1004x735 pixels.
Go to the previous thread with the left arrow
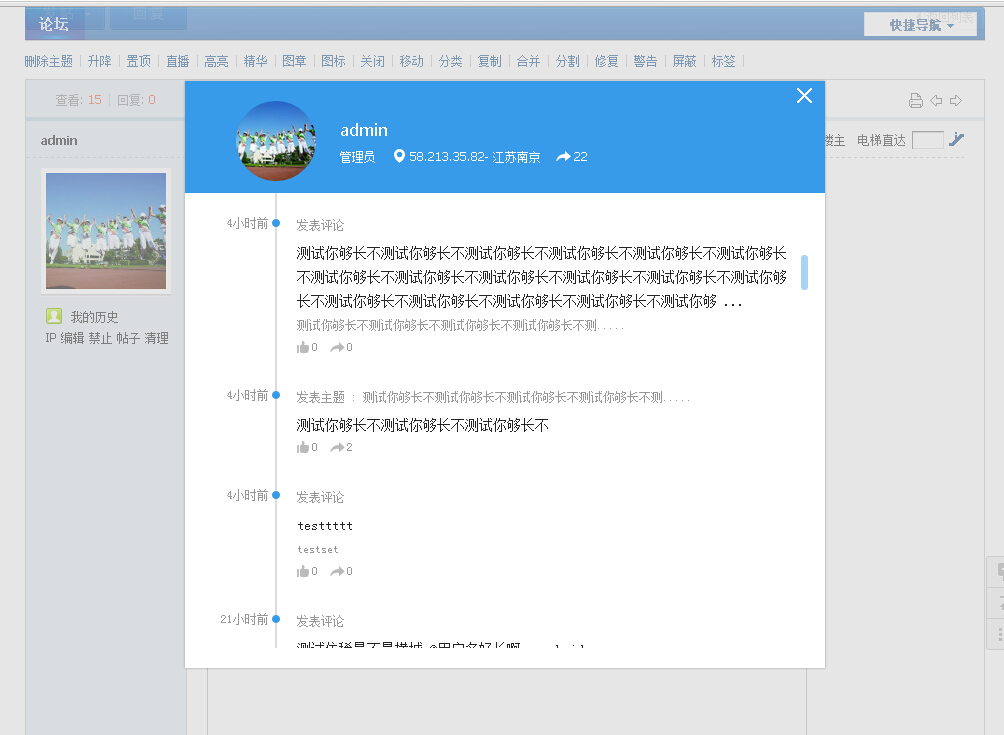[936, 100]
